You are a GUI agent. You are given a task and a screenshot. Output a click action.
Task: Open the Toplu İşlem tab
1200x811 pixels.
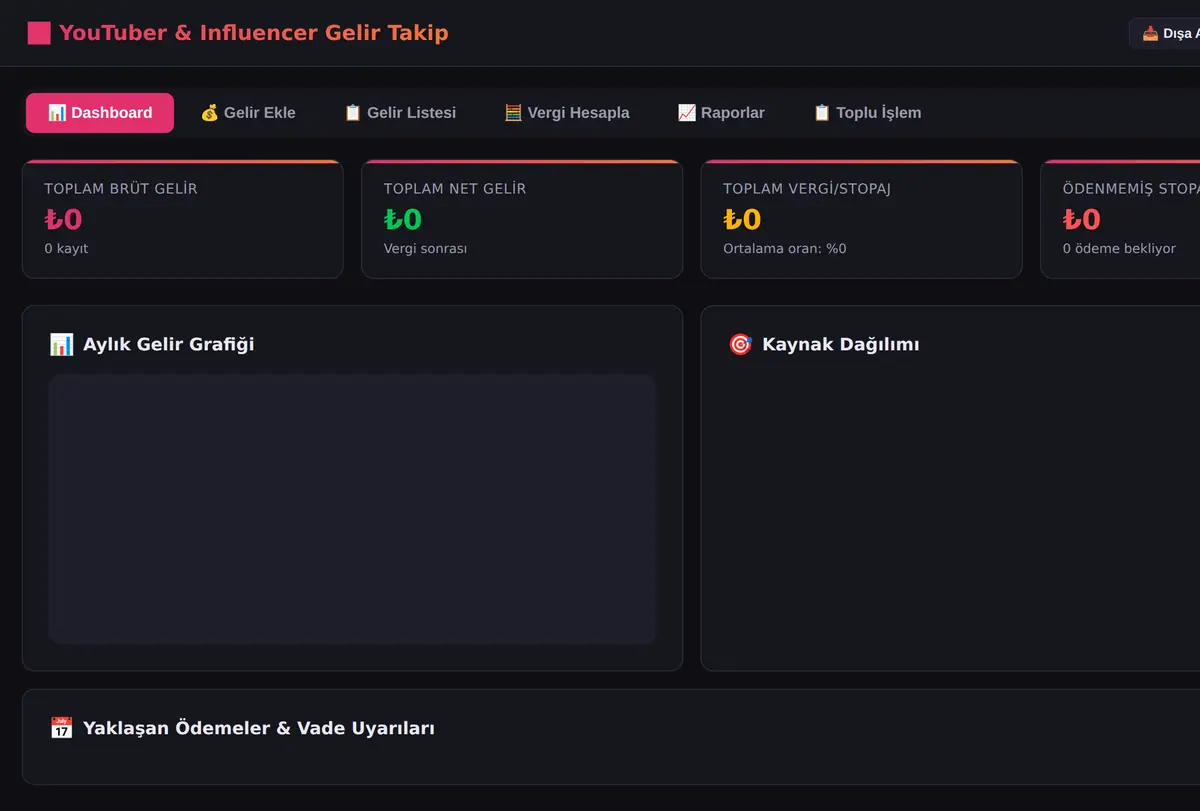[867, 113]
